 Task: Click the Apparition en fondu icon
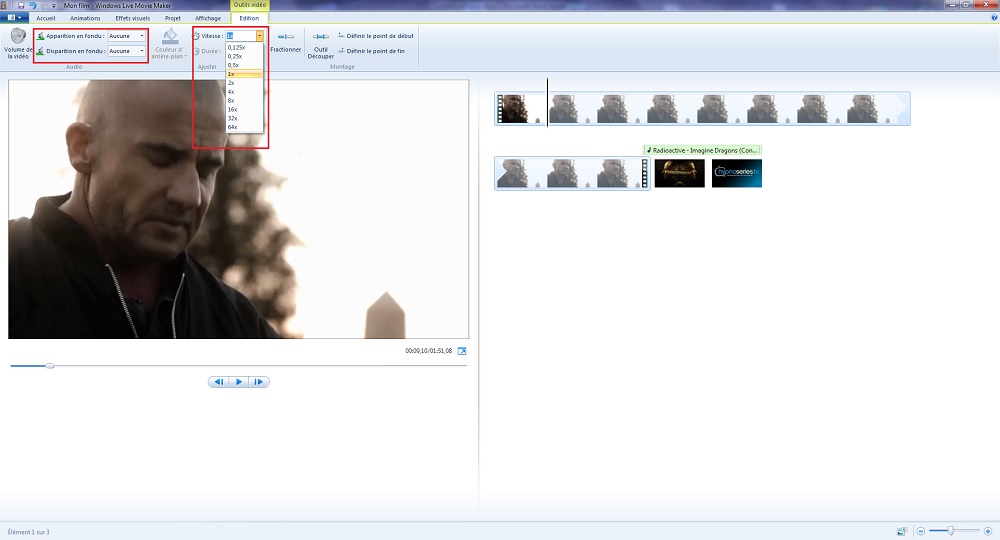[40, 36]
